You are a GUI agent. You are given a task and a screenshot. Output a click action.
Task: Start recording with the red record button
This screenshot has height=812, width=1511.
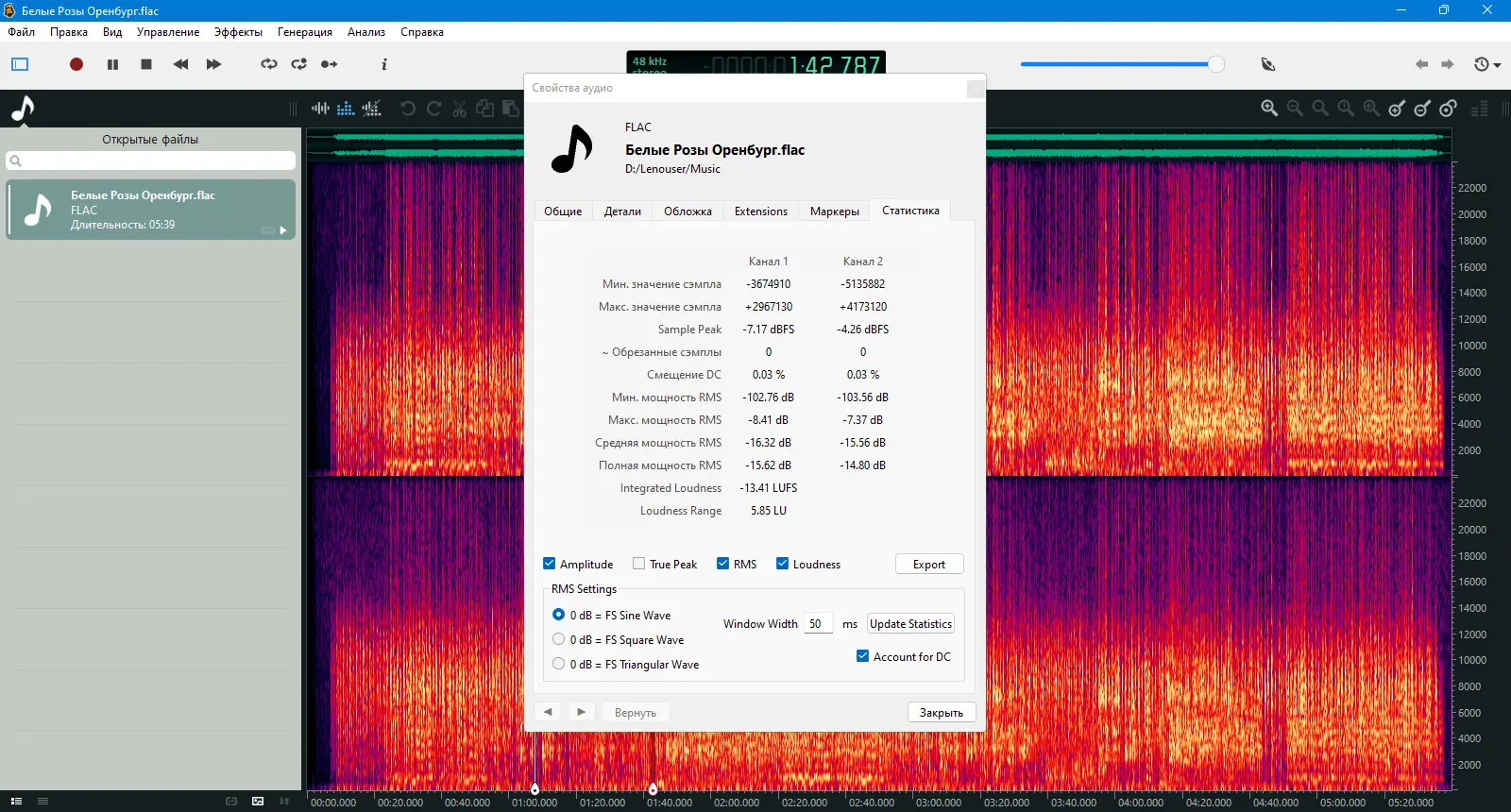pyautogui.click(x=76, y=64)
